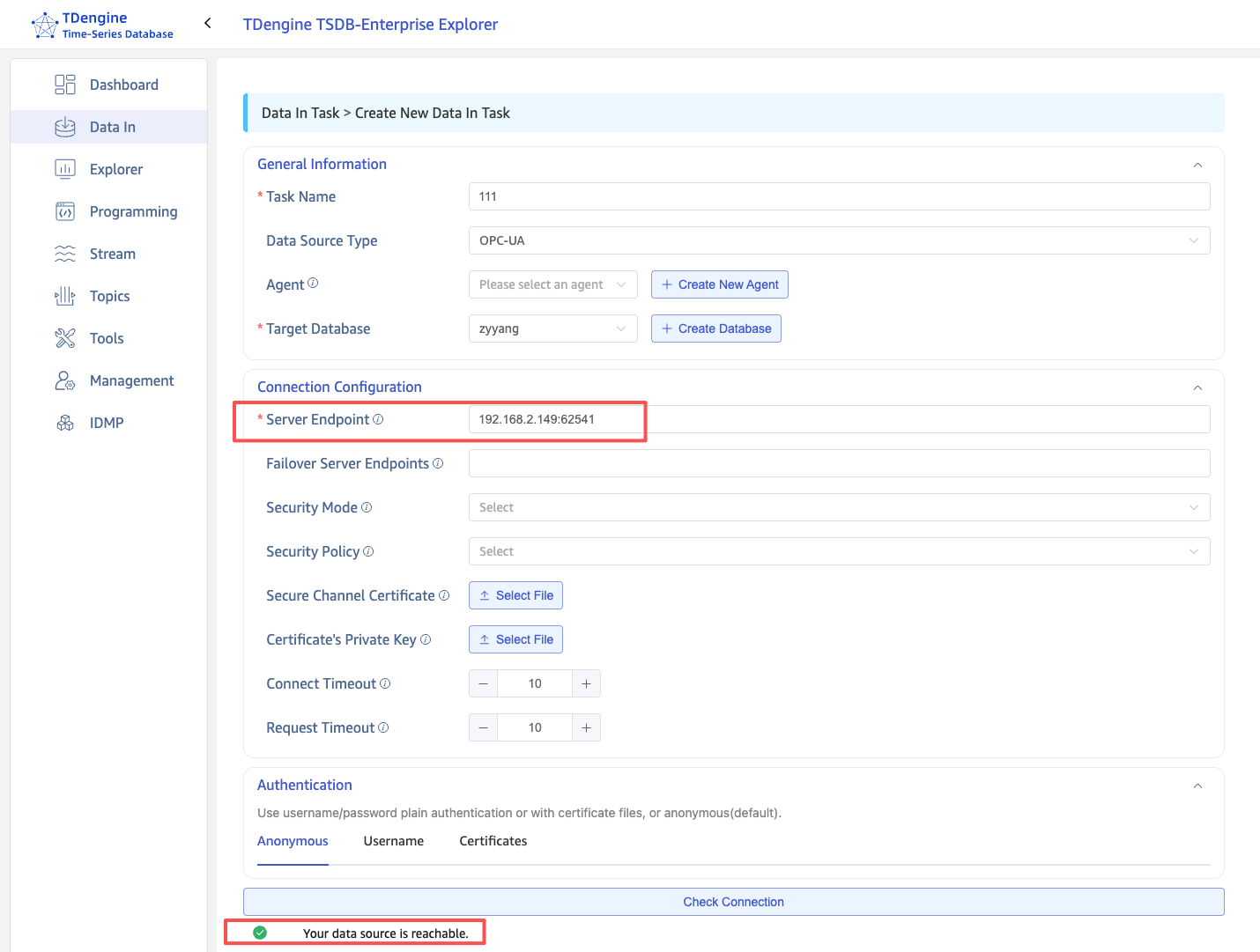Click the TDengine TSDB-Enterprise Explorer title

coord(370,25)
